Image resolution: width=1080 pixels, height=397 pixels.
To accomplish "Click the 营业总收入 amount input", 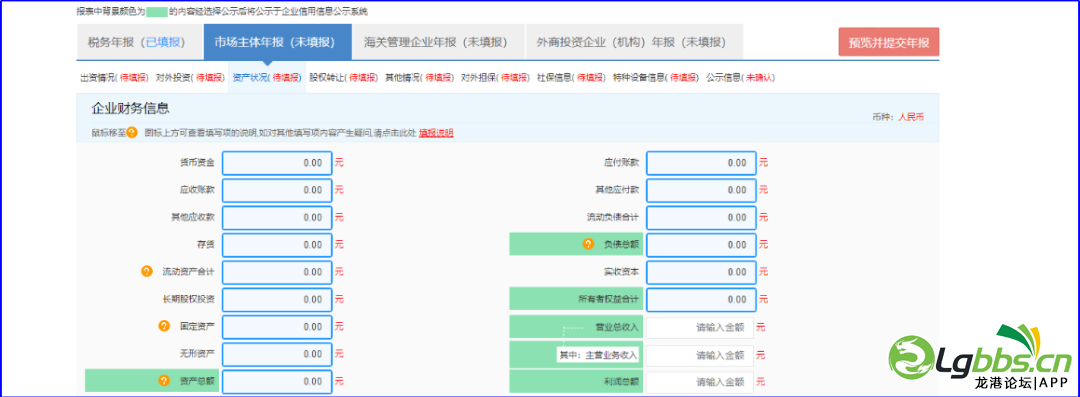I will tap(700, 327).
